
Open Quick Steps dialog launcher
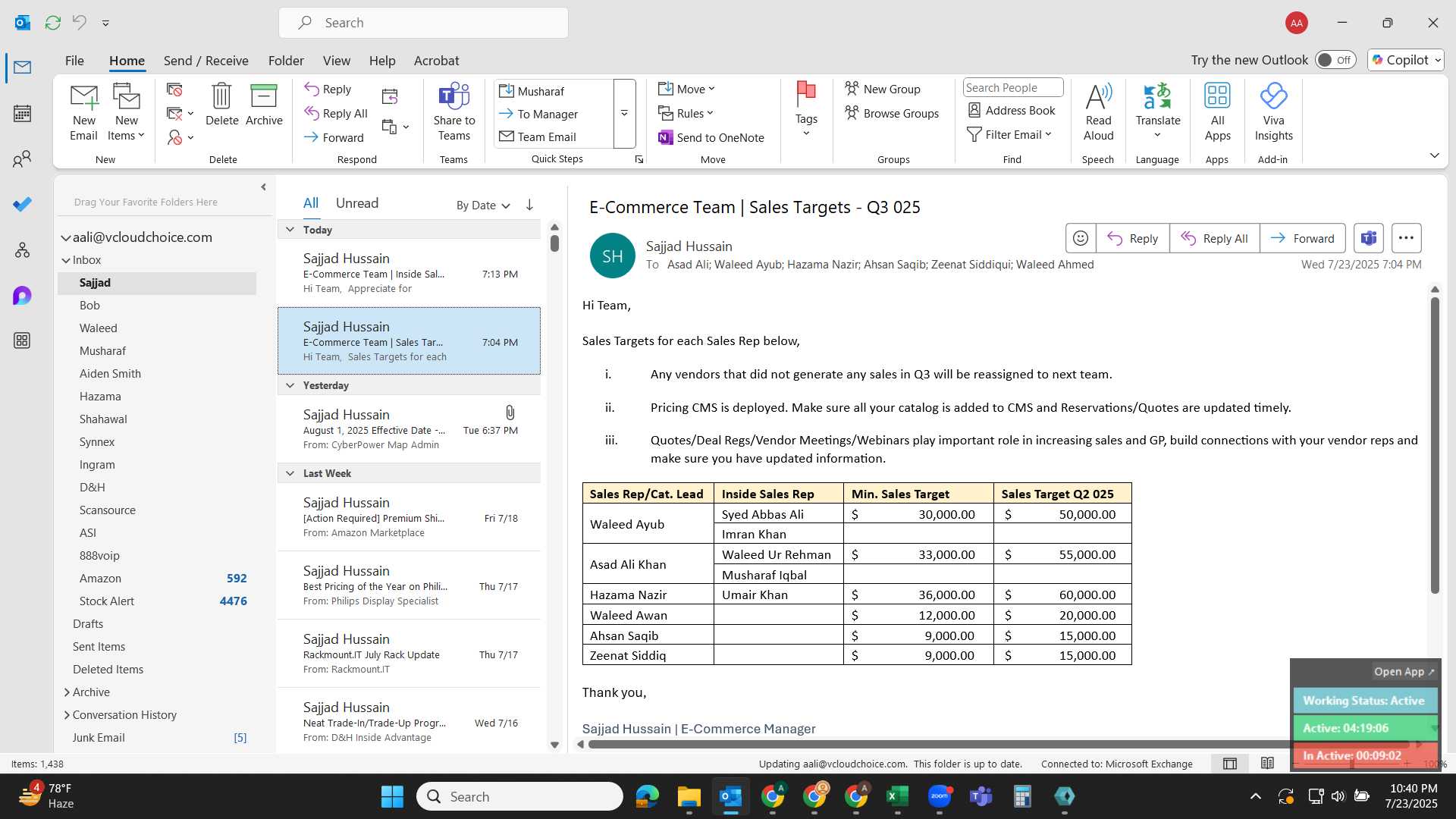click(639, 159)
